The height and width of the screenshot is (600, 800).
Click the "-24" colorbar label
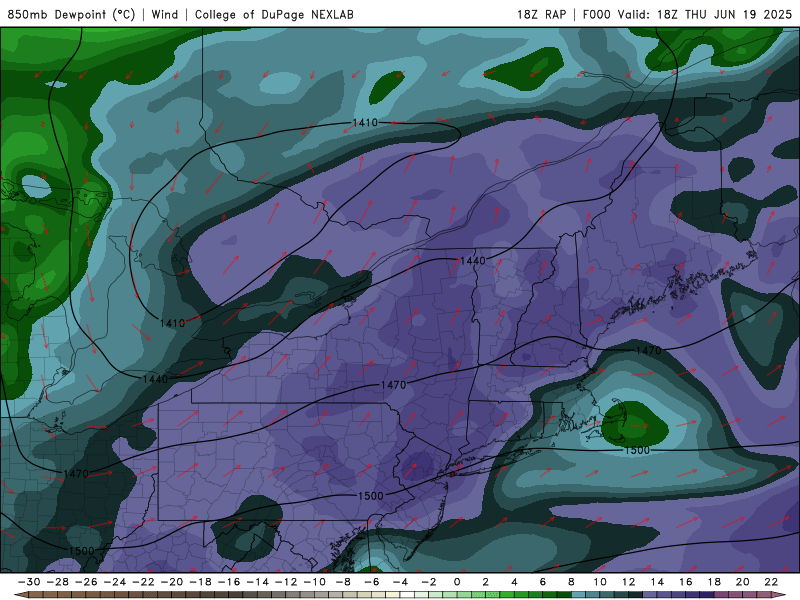(x=114, y=582)
